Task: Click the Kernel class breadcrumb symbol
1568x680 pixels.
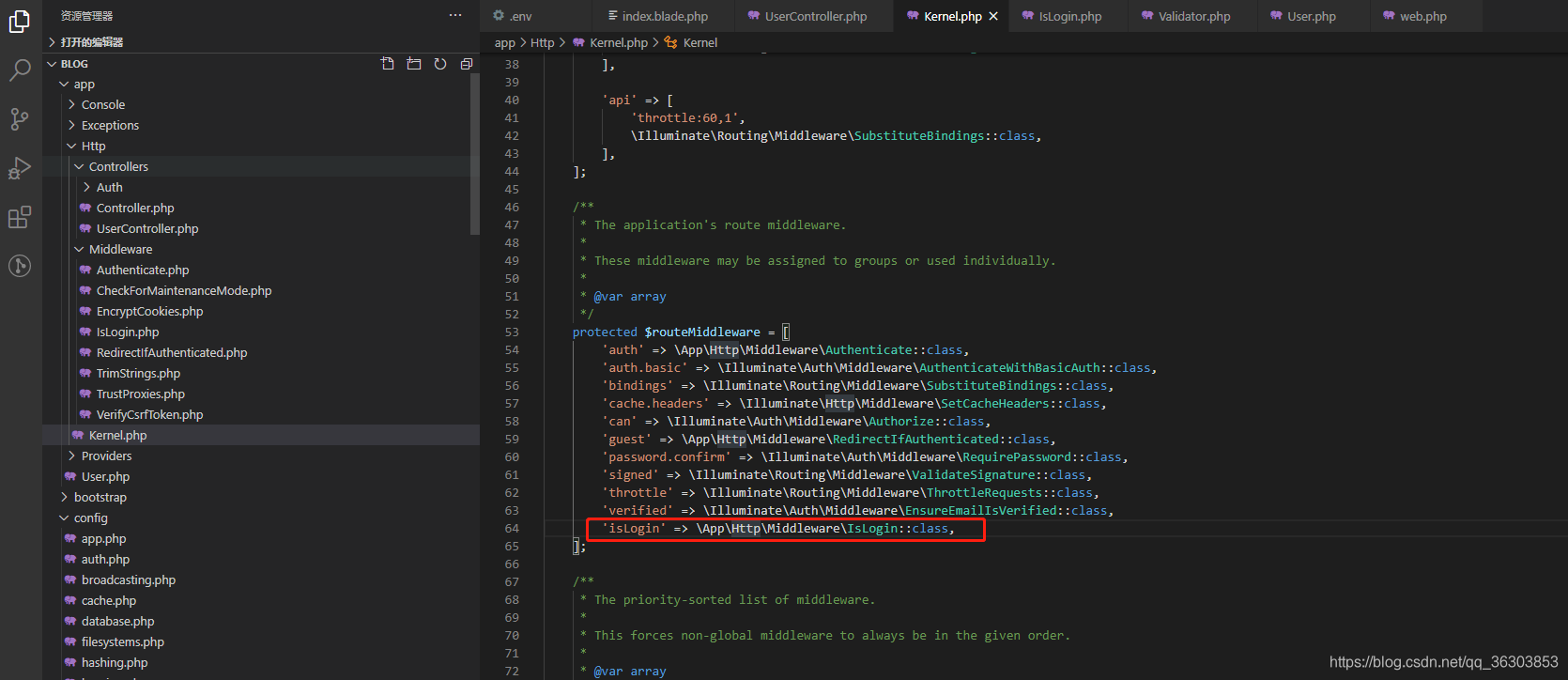Action: click(x=691, y=42)
